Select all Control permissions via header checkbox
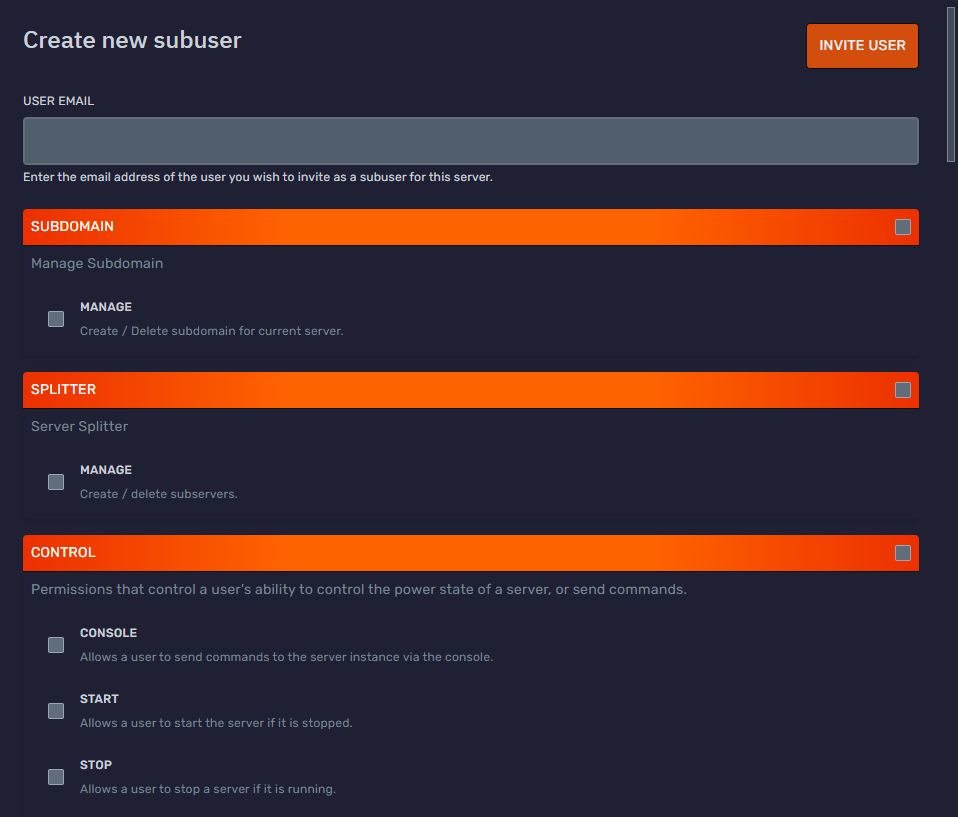This screenshot has height=817, width=958. (903, 553)
